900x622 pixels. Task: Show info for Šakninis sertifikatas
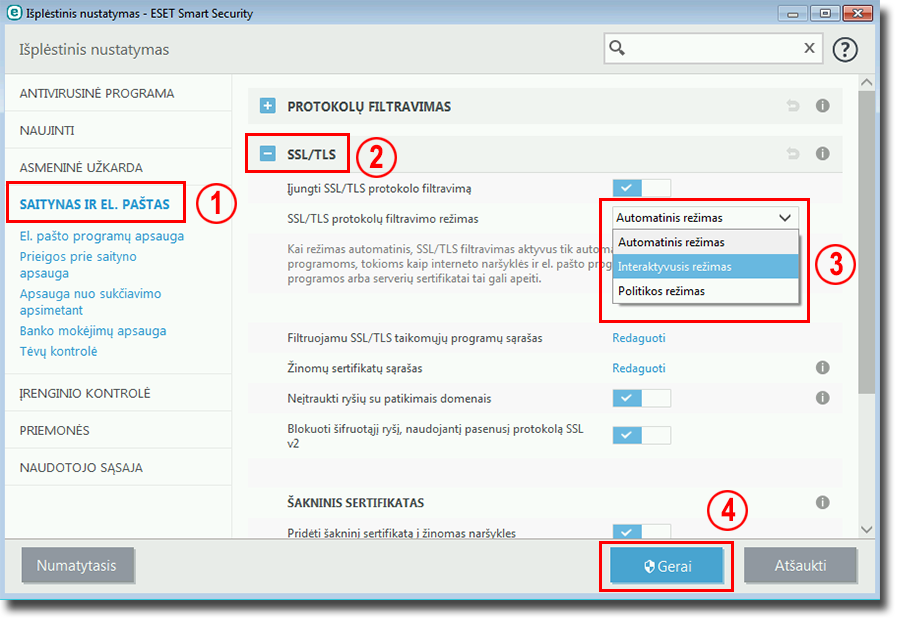[x=823, y=503]
